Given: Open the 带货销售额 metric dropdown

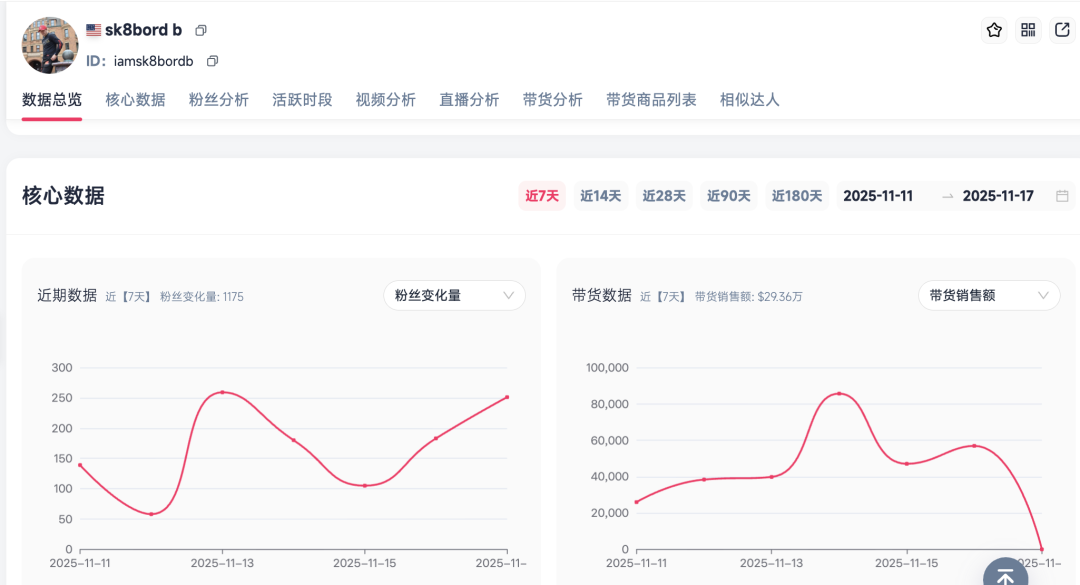Looking at the screenshot, I should 989,295.
